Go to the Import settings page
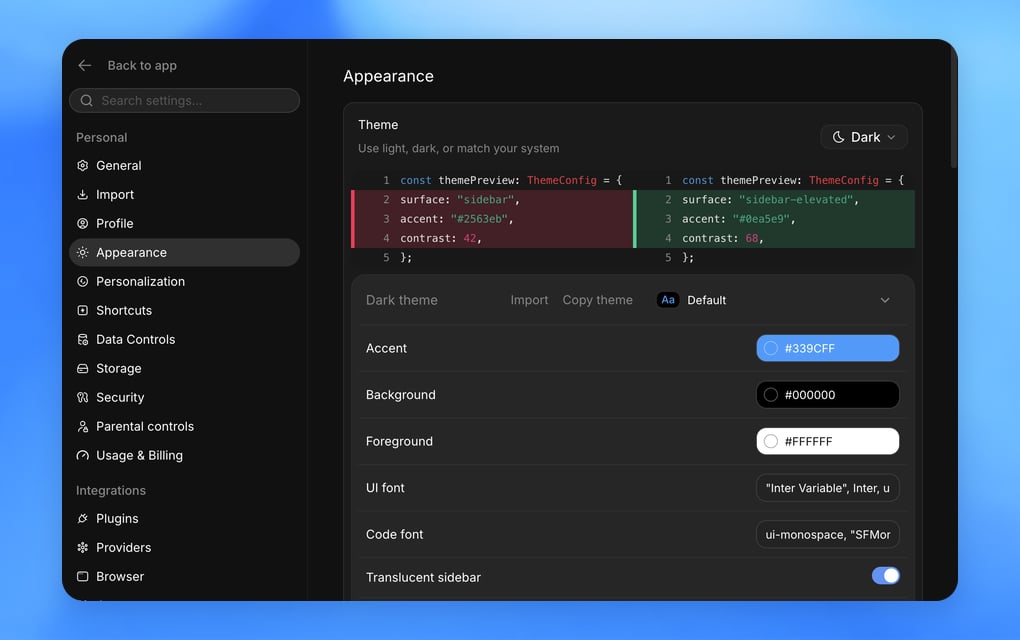 point(184,194)
